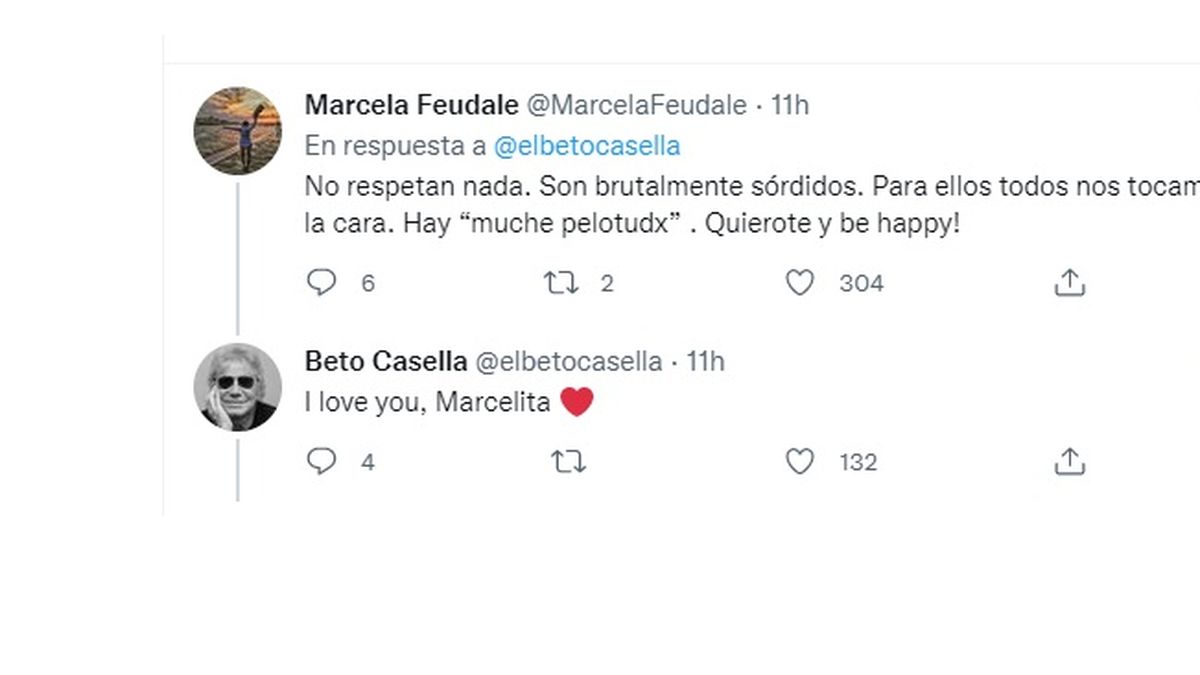This screenshot has height=675, width=1200.
Task: Open Marcela's tweet 11h timestamp
Action: (x=790, y=104)
